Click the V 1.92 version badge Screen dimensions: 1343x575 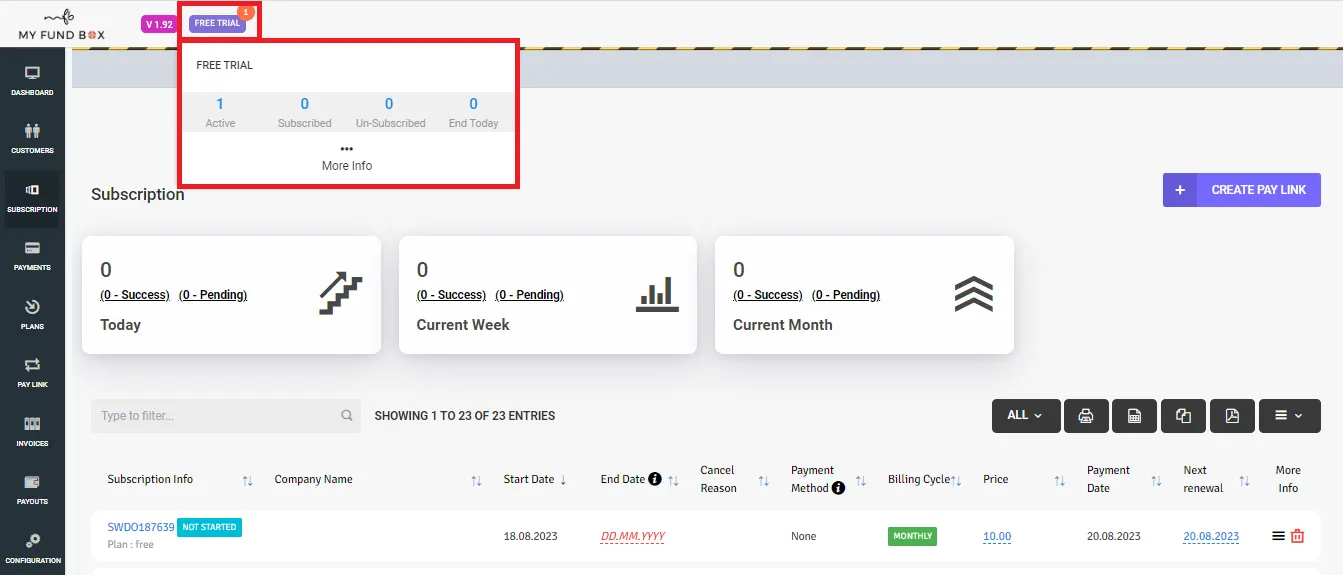[159, 24]
